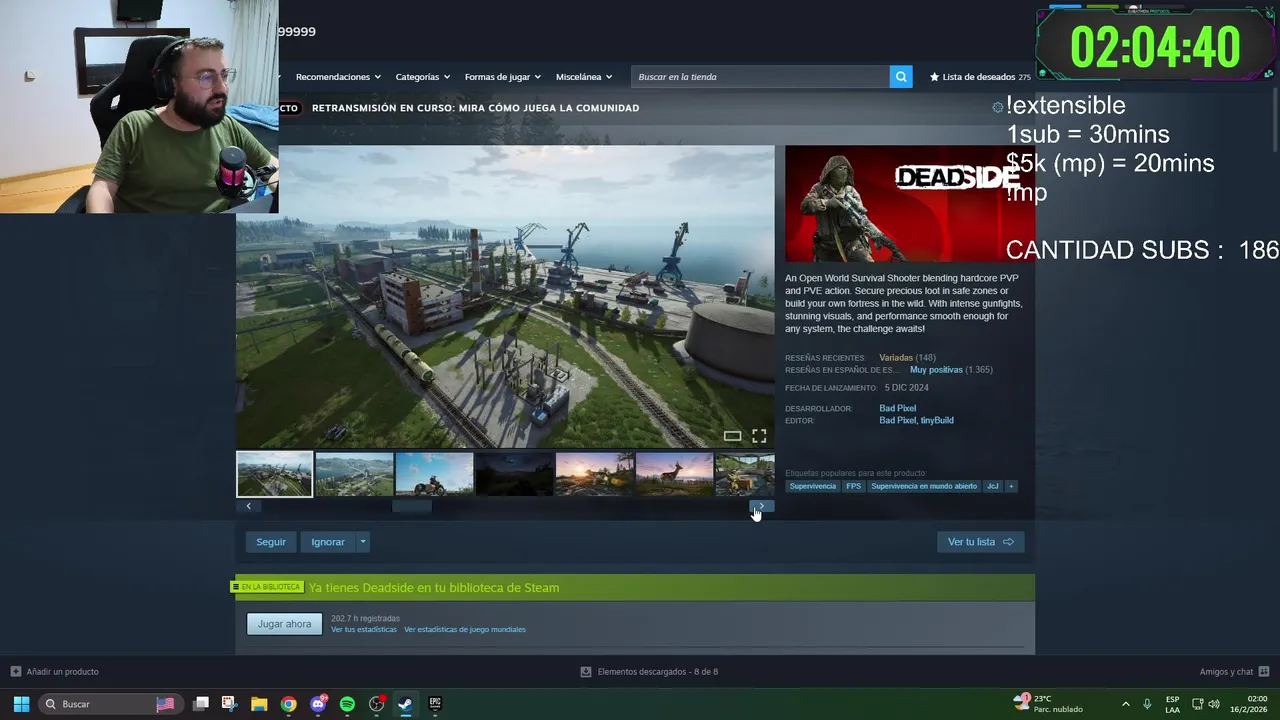Viewport: 1280px width, 720px height.
Task: Select the second aerial town thumbnail
Action: pos(354,474)
